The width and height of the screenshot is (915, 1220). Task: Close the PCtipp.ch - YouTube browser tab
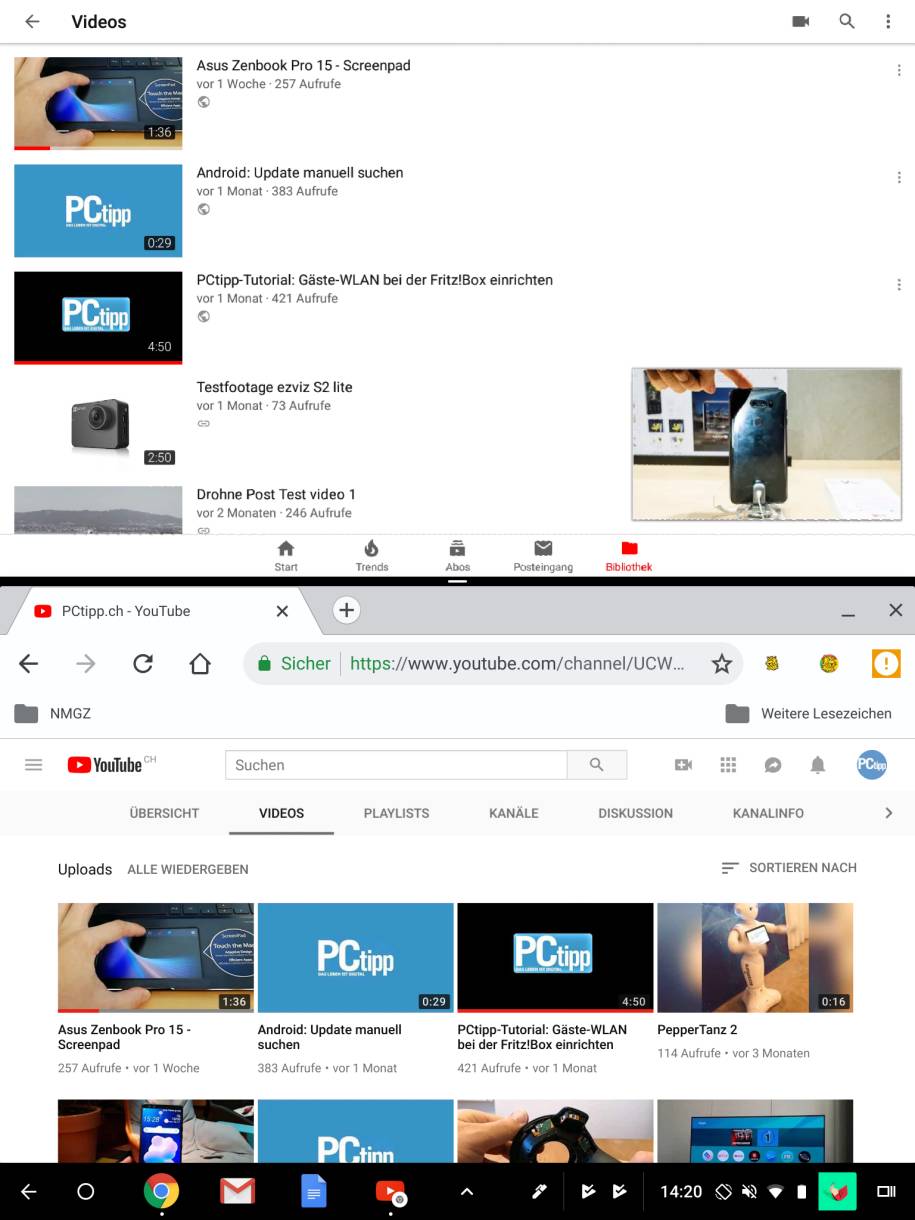(x=282, y=611)
